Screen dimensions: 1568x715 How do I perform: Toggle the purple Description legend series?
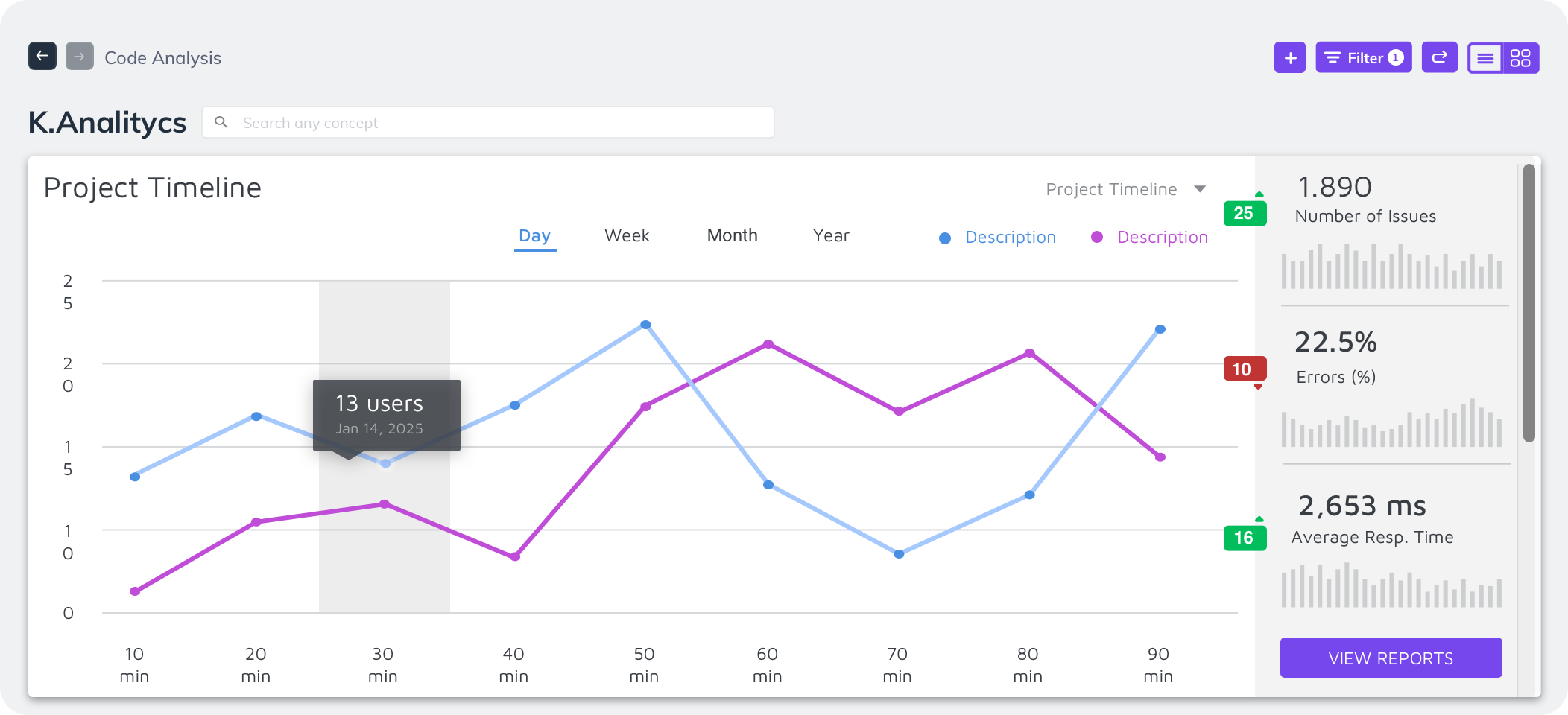click(x=1151, y=238)
